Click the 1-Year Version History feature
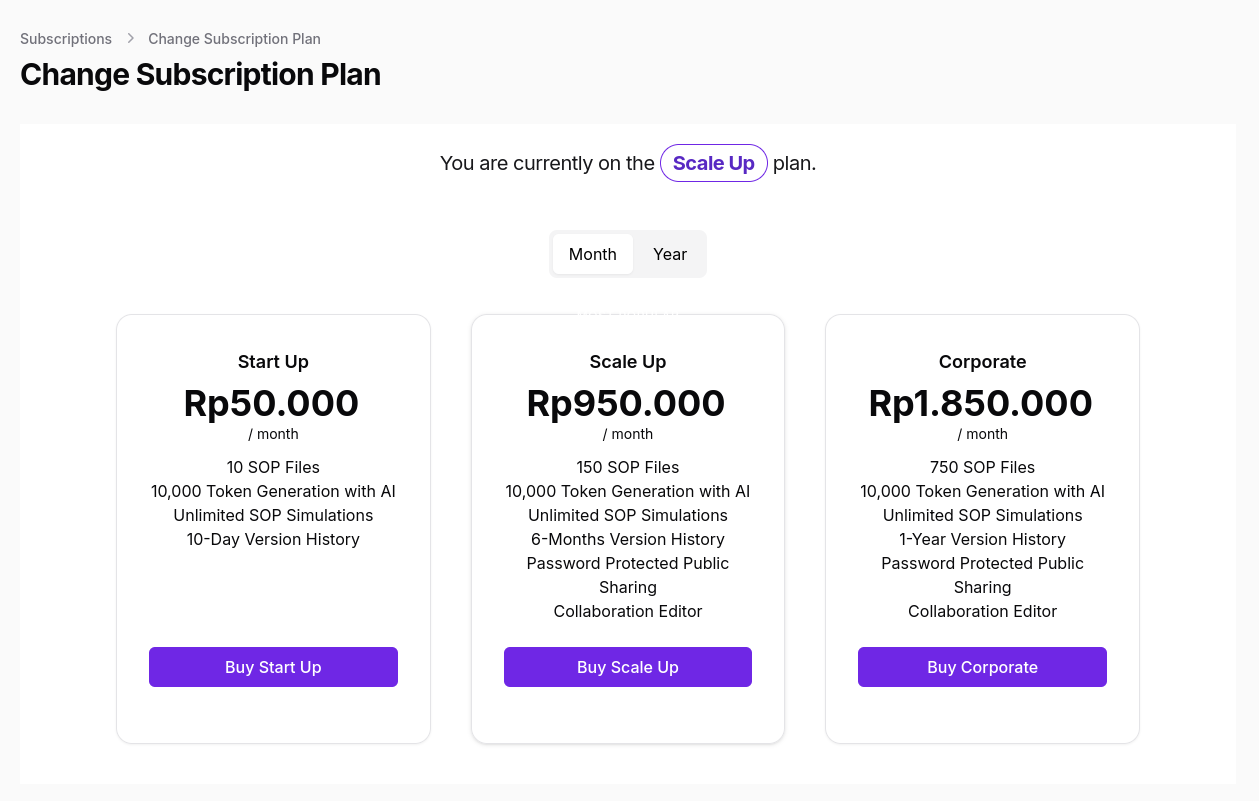The image size is (1259, 801). point(982,539)
